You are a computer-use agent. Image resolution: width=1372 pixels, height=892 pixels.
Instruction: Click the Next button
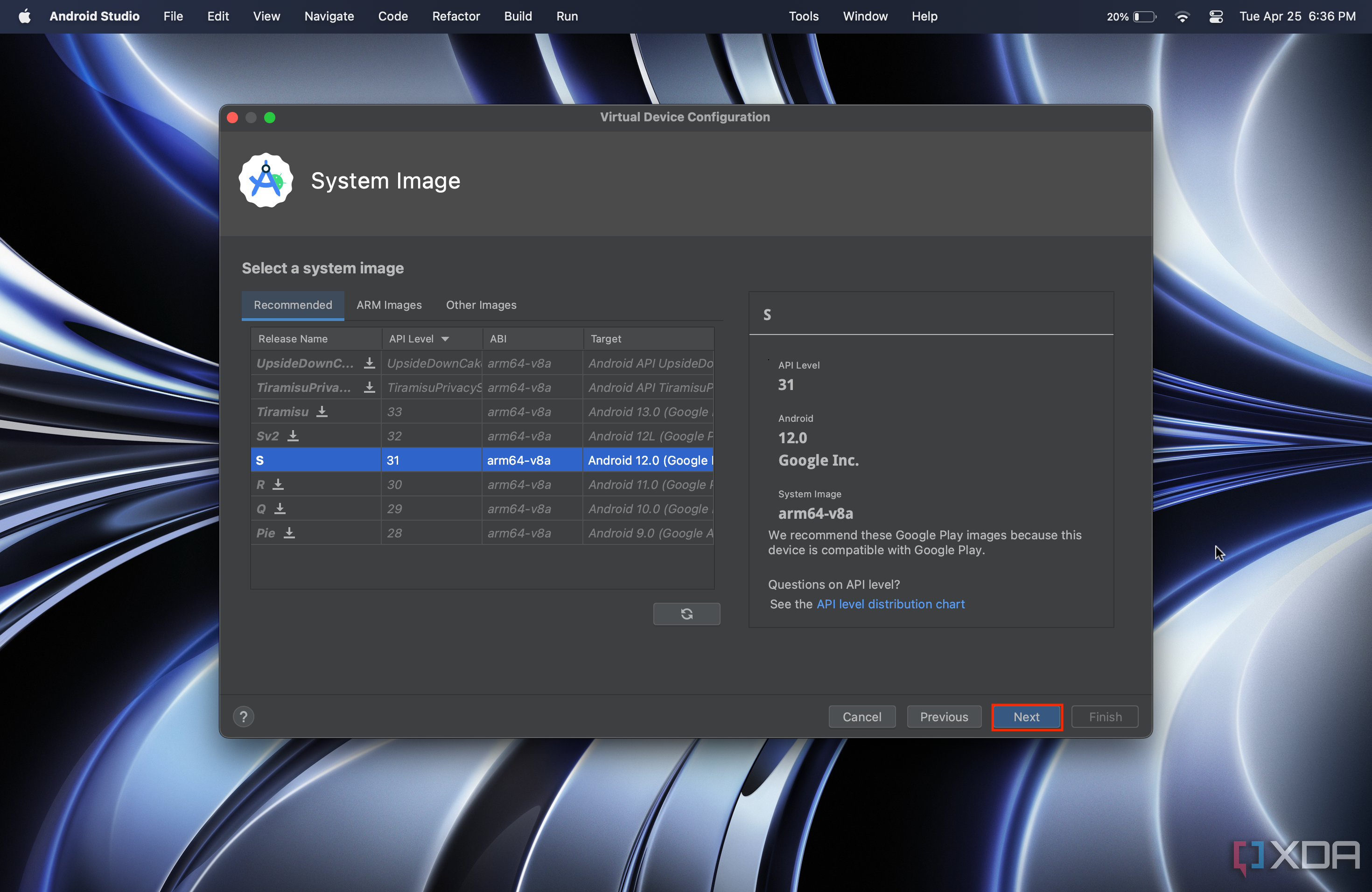coord(1025,717)
